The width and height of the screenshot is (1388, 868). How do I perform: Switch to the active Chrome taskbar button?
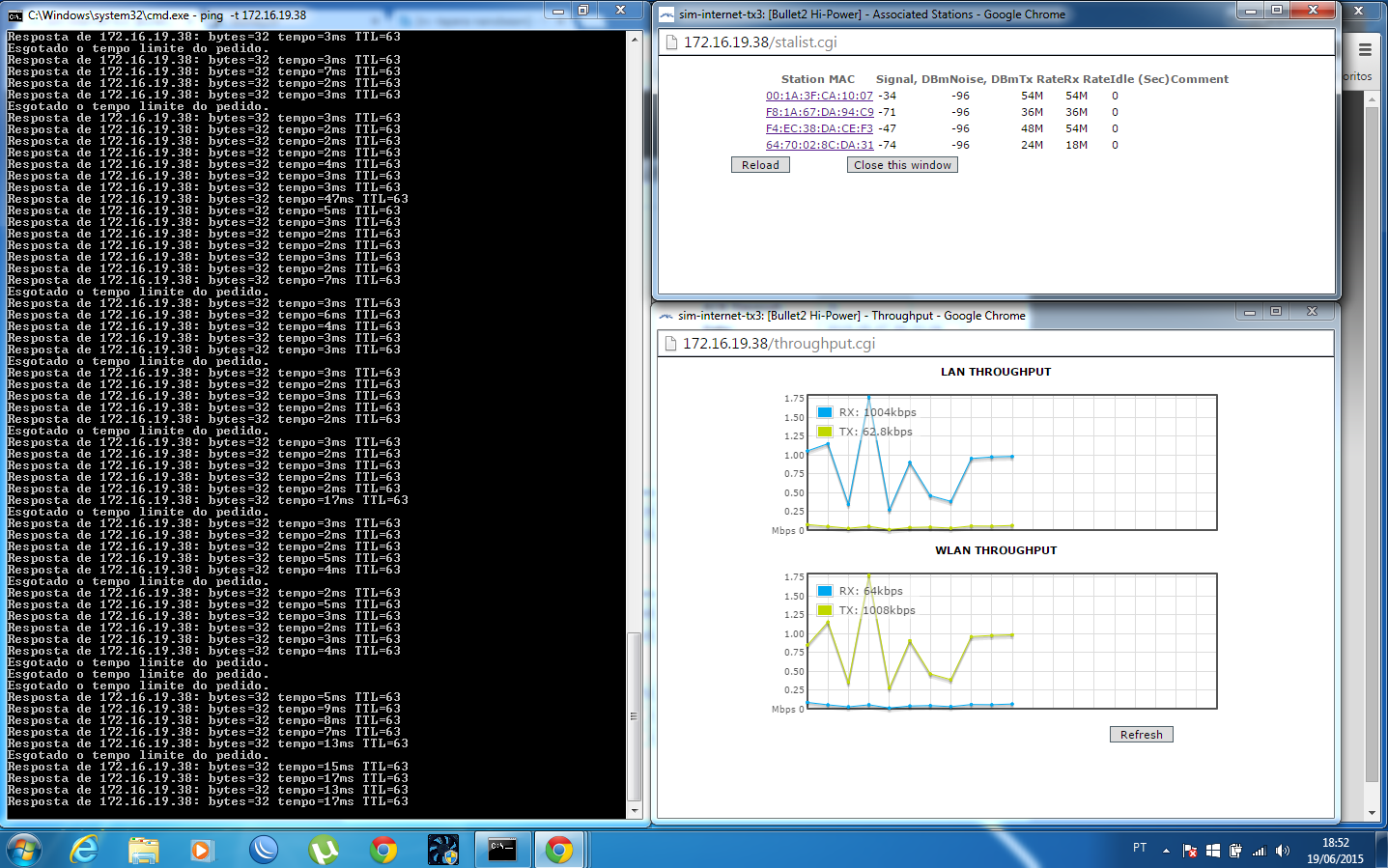point(559,850)
